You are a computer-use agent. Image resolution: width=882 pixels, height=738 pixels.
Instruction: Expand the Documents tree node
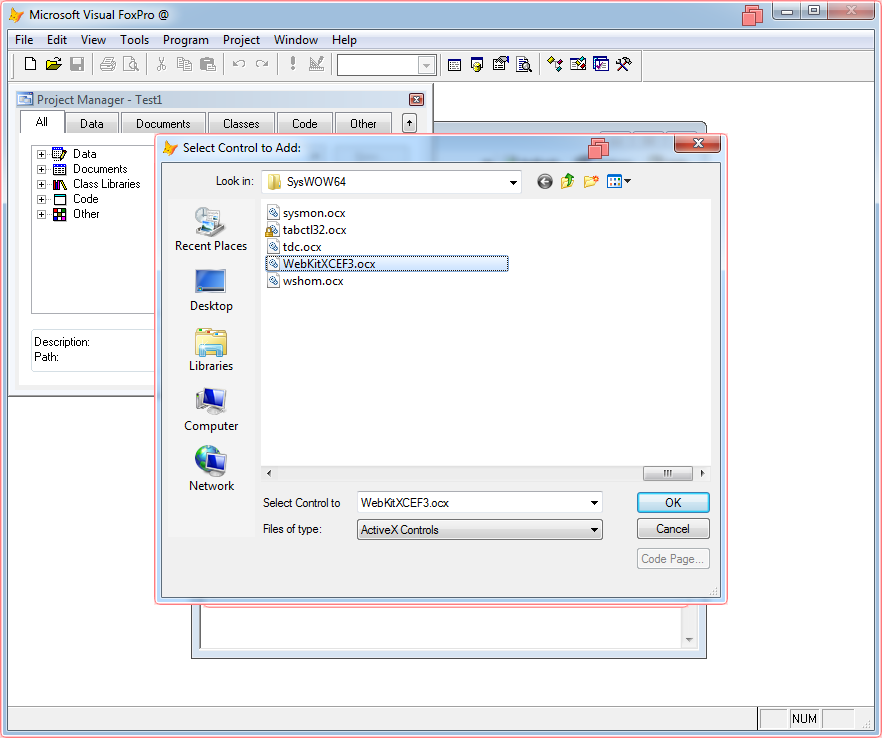coord(41,169)
